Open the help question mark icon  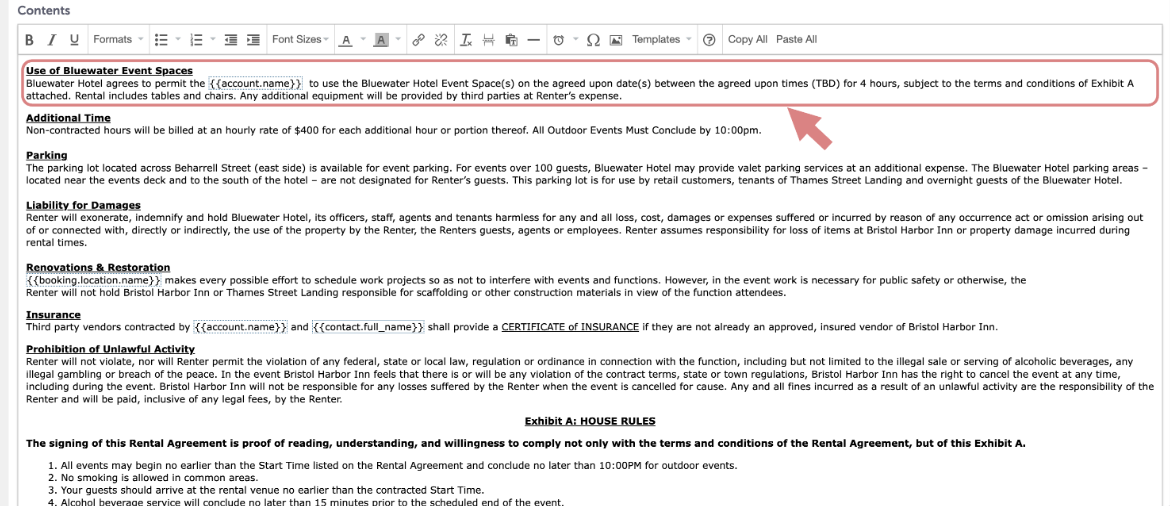[710, 40]
